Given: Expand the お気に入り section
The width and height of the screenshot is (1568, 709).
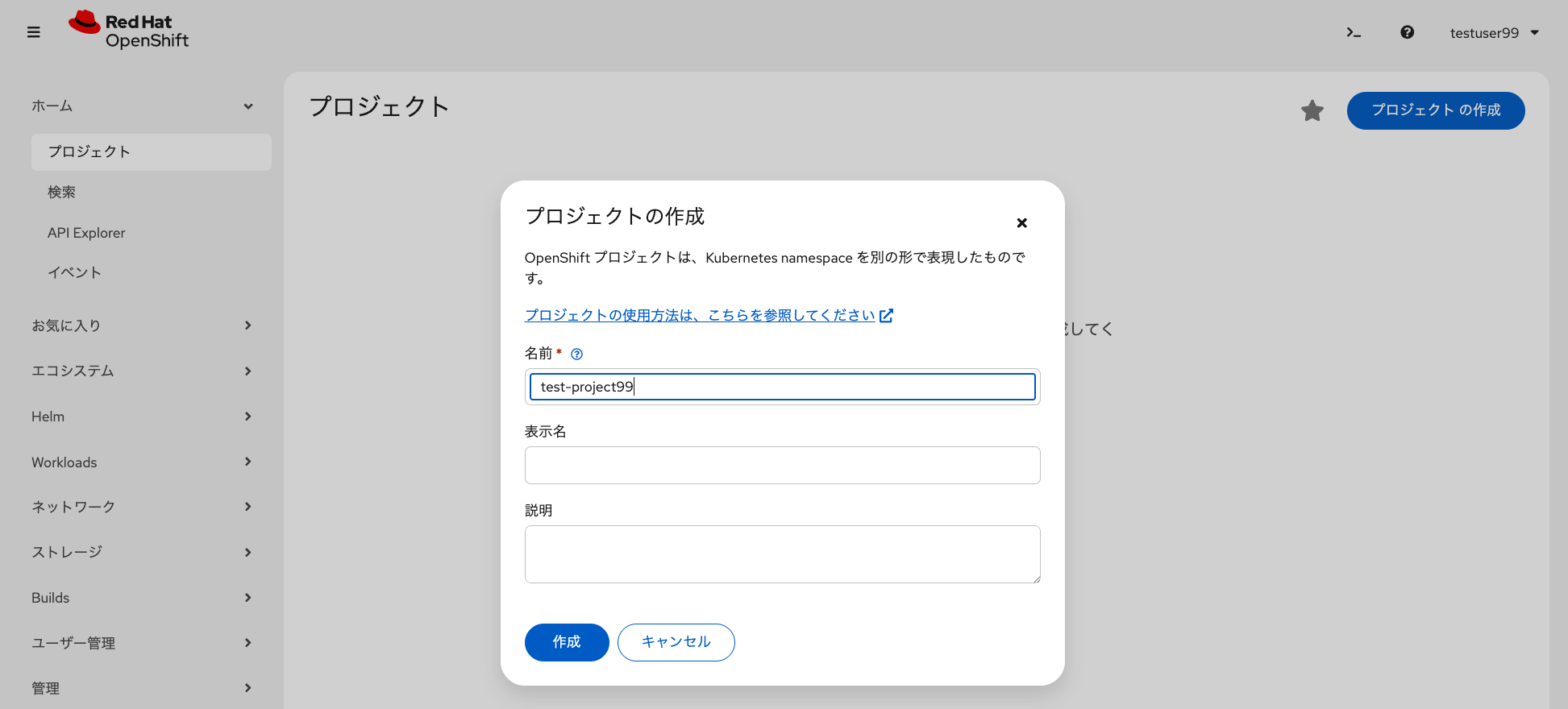Looking at the screenshot, I should point(143,325).
